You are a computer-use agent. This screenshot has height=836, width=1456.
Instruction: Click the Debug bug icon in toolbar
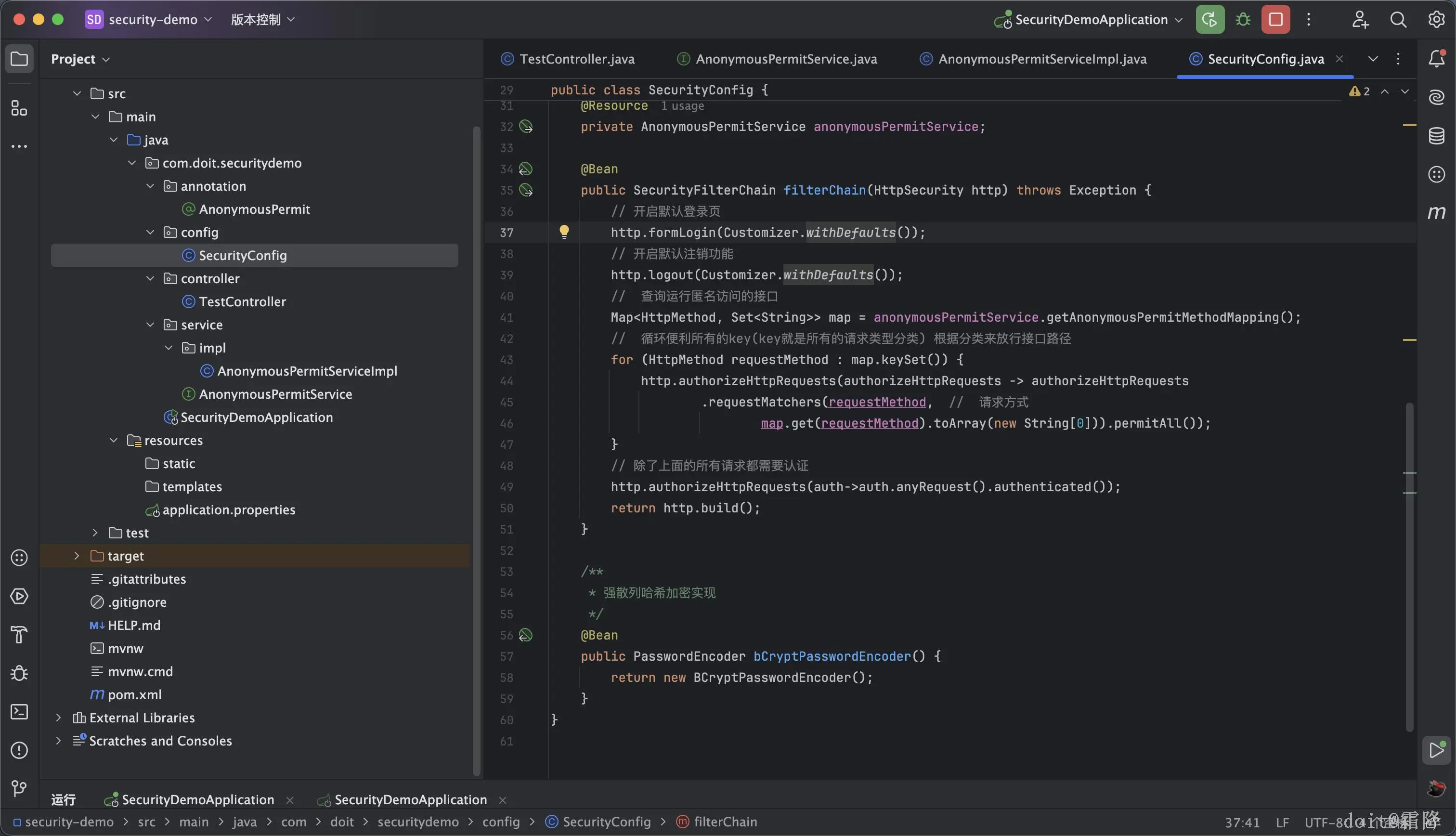[x=1243, y=20]
